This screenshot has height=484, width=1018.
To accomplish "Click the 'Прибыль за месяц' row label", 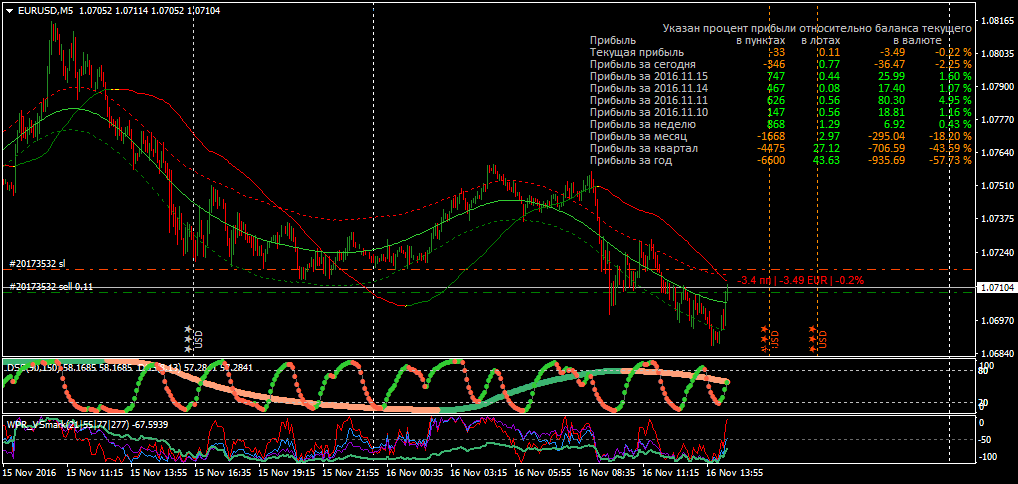I will click(638, 136).
